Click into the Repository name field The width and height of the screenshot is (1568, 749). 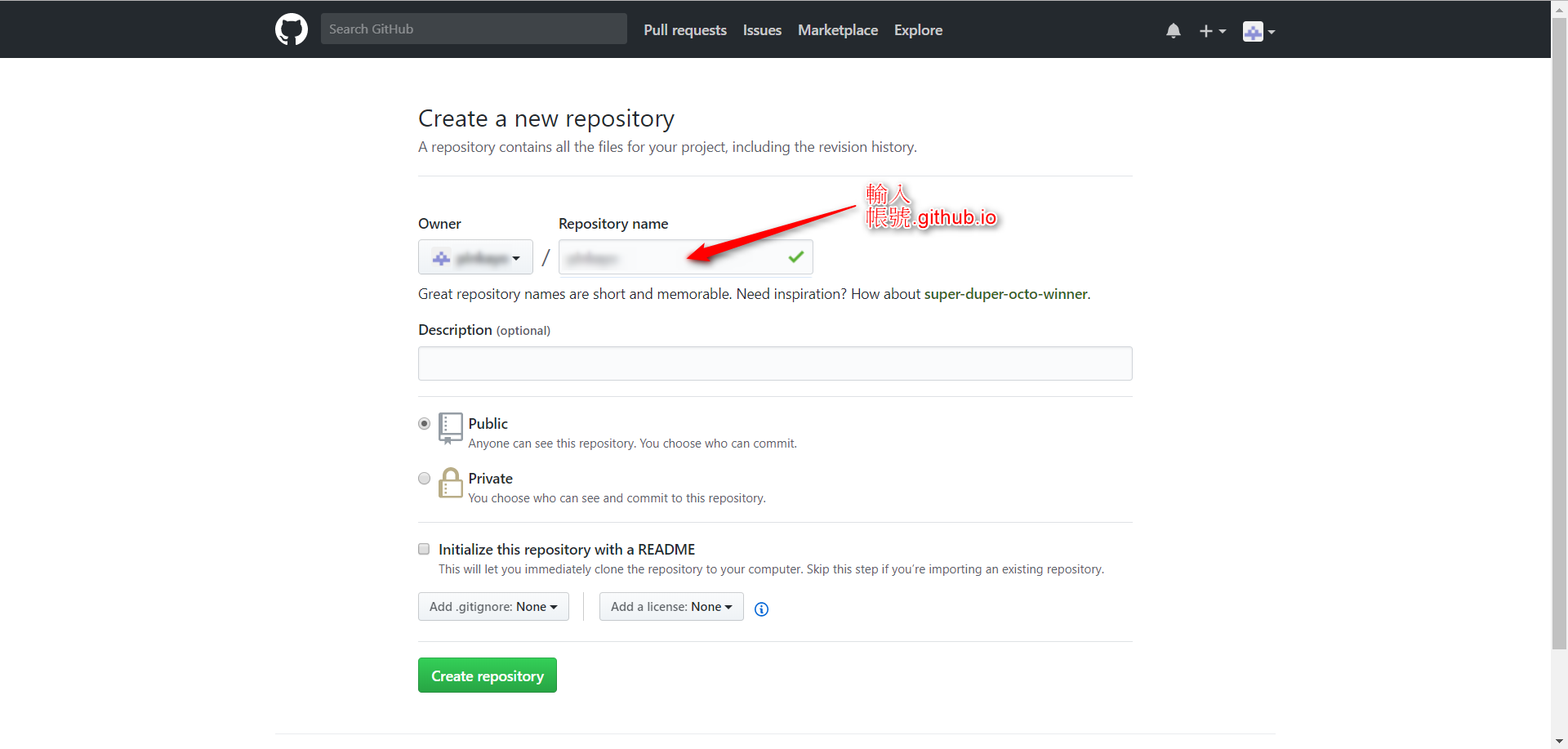pyautogui.click(x=686, y=257)
